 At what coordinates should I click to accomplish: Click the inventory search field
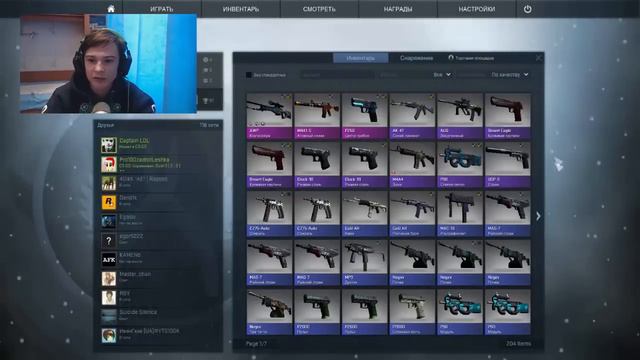tap(336, 75)
